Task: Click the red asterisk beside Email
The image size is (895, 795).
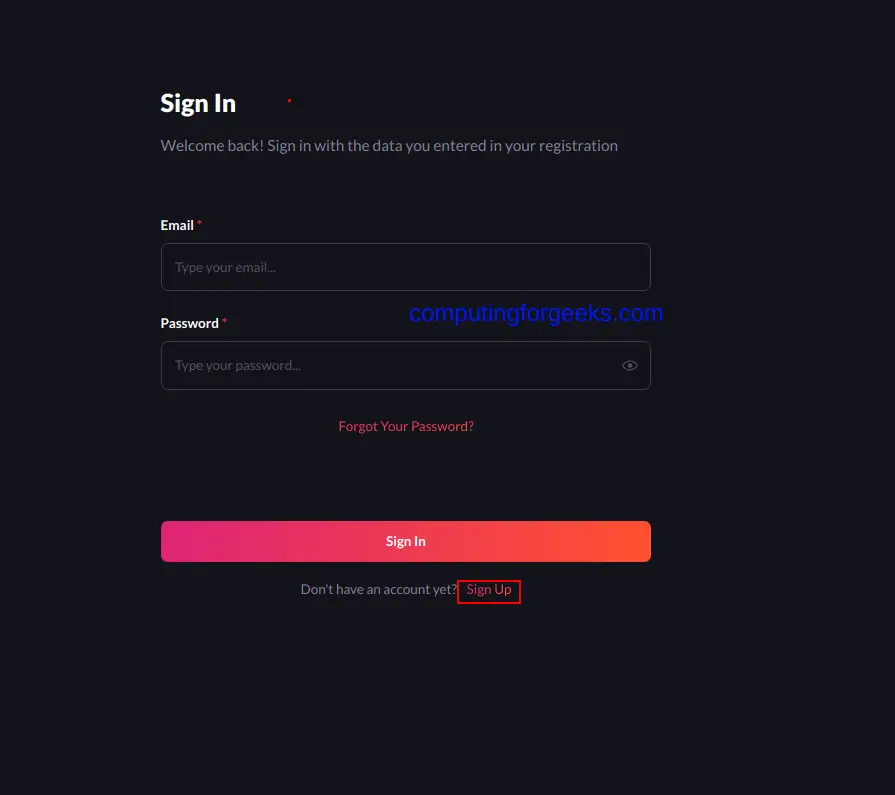Action: tap(199, 223)
